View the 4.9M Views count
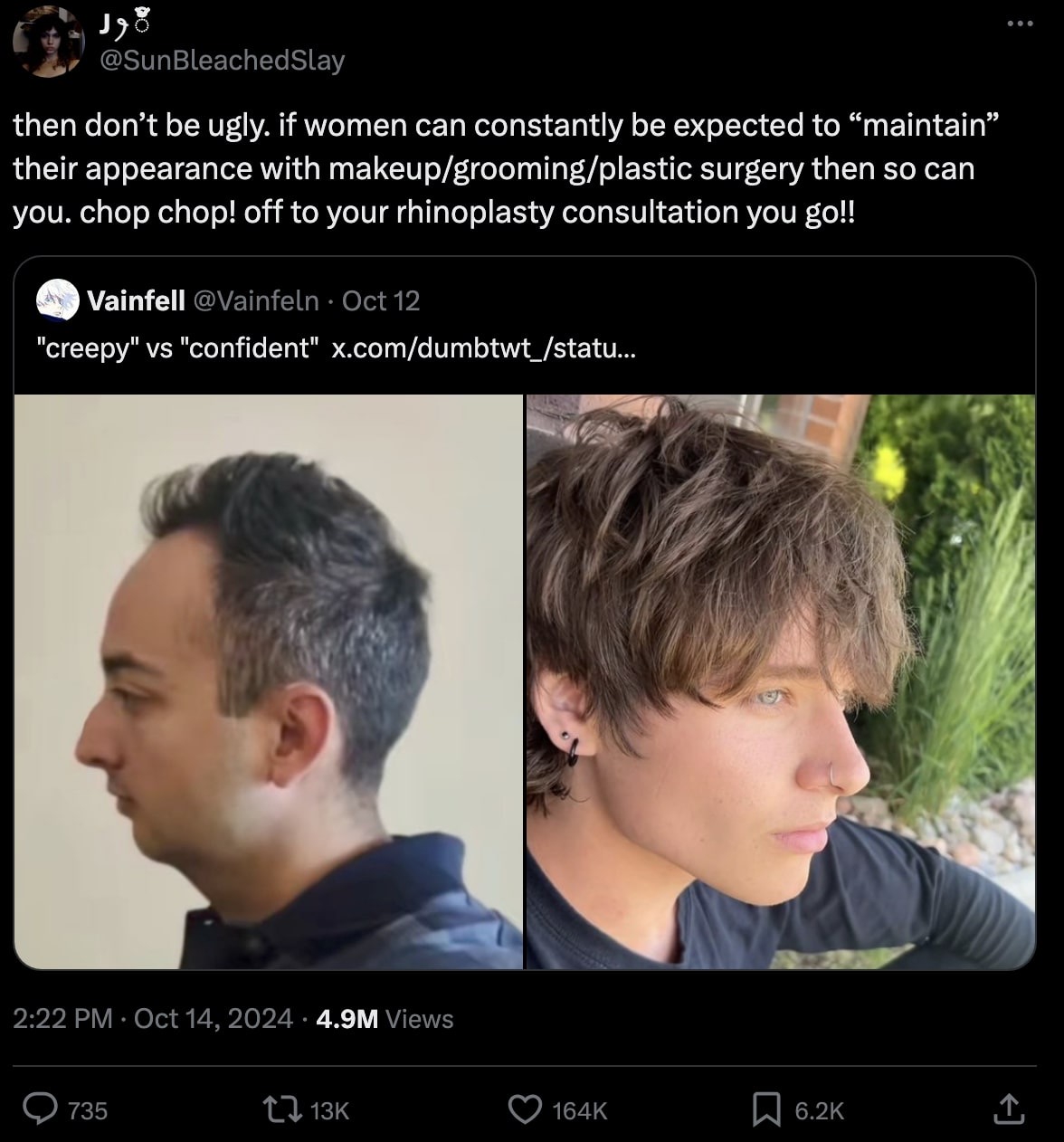The height and width of the screenshot is (1142, 1064). click(385, 1019)
